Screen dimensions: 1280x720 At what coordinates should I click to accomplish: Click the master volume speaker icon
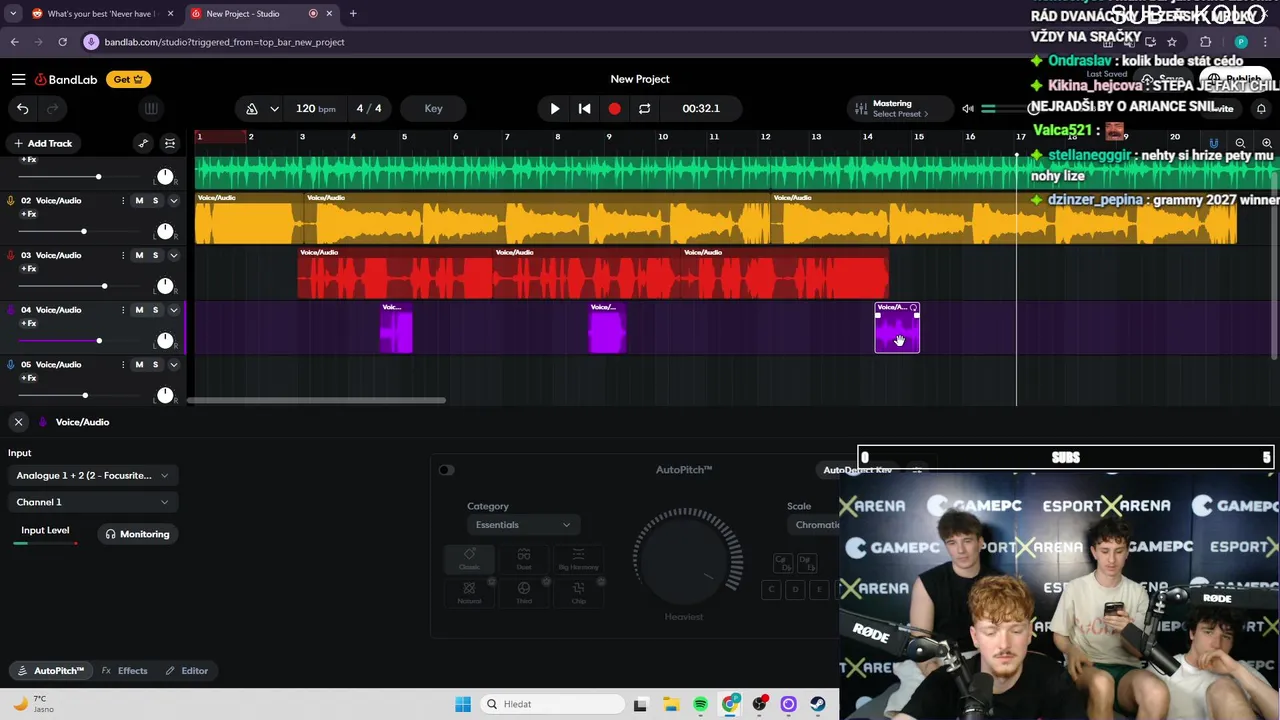968,108
